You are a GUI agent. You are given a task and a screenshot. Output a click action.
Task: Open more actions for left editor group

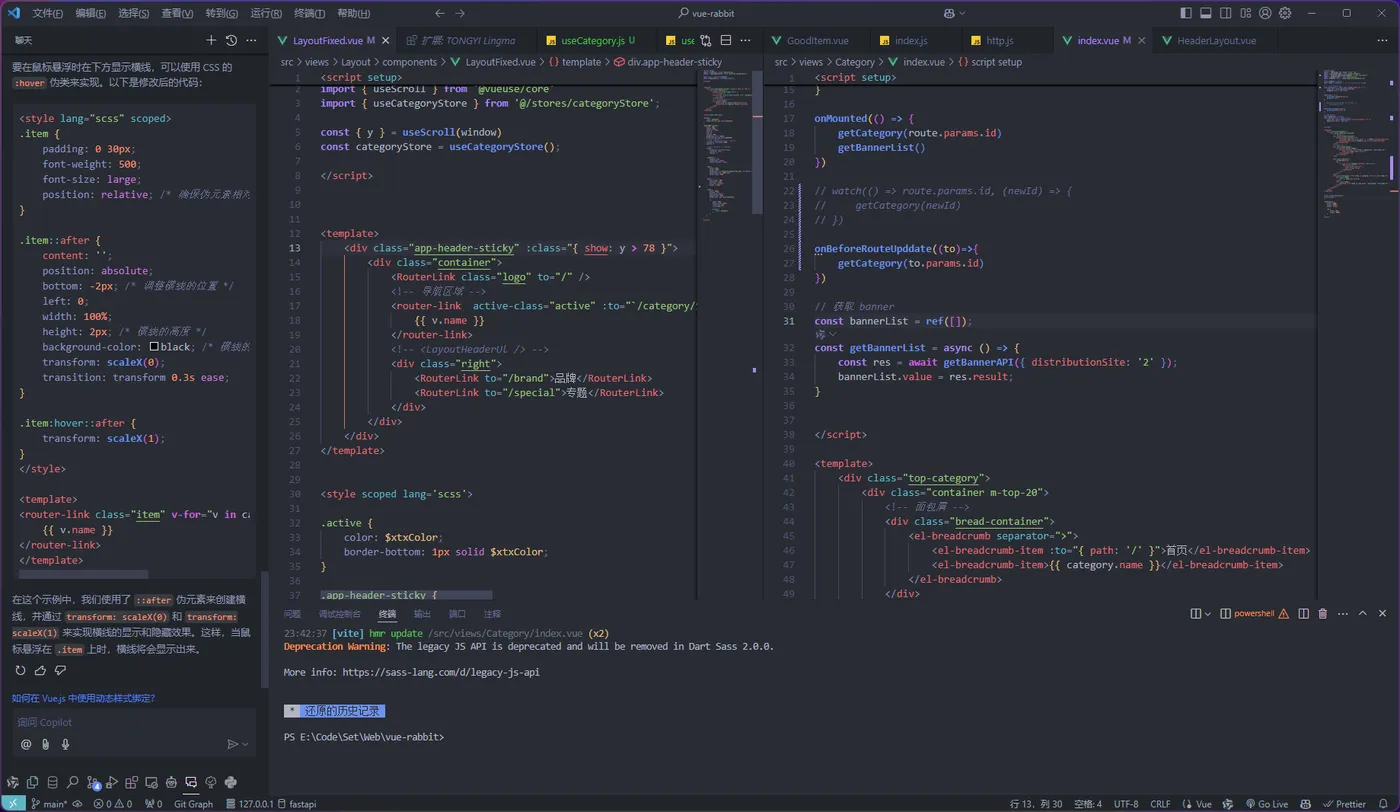pyautogui.click(x=746, y=41)
